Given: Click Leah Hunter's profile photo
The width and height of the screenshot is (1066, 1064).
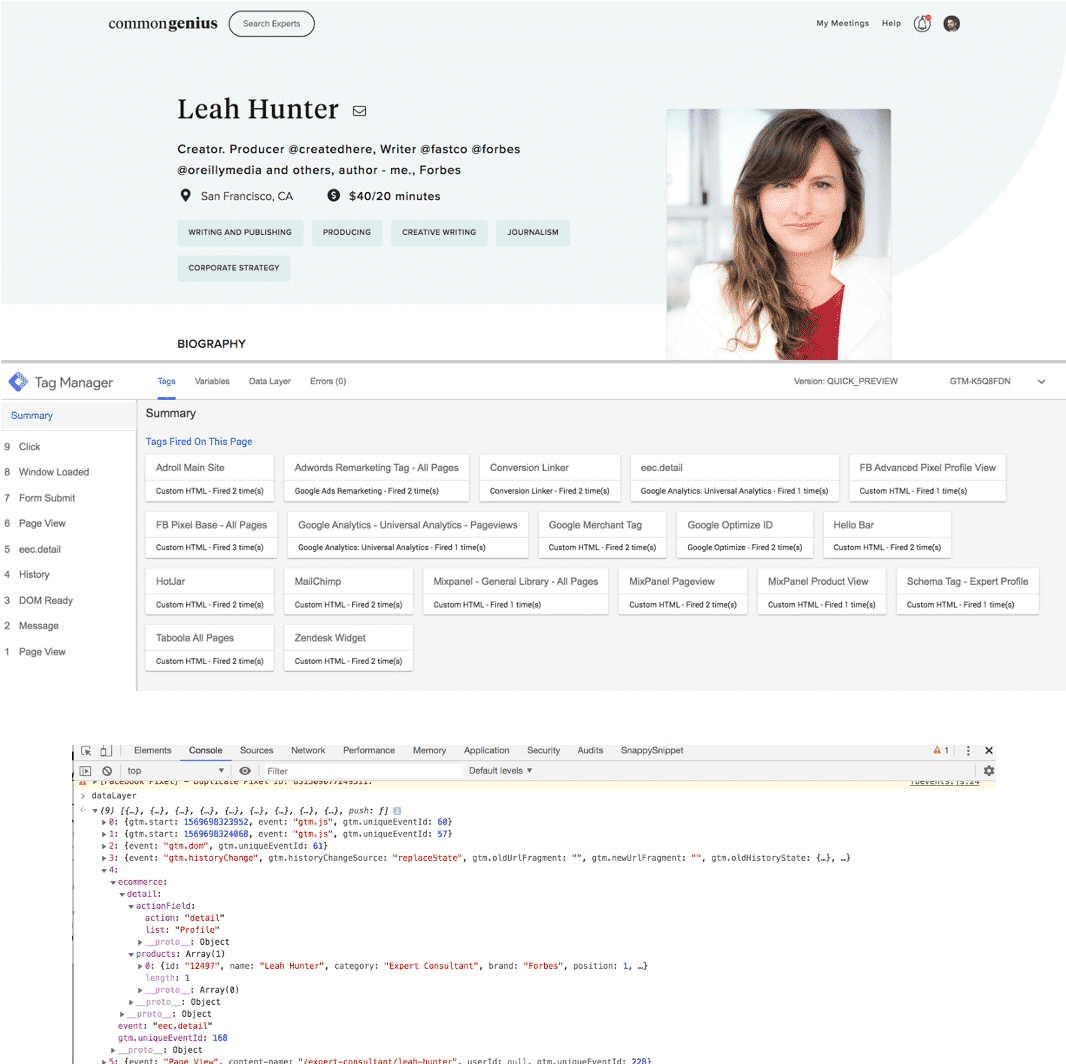Looking at the screenshot, I should (778, 234).
